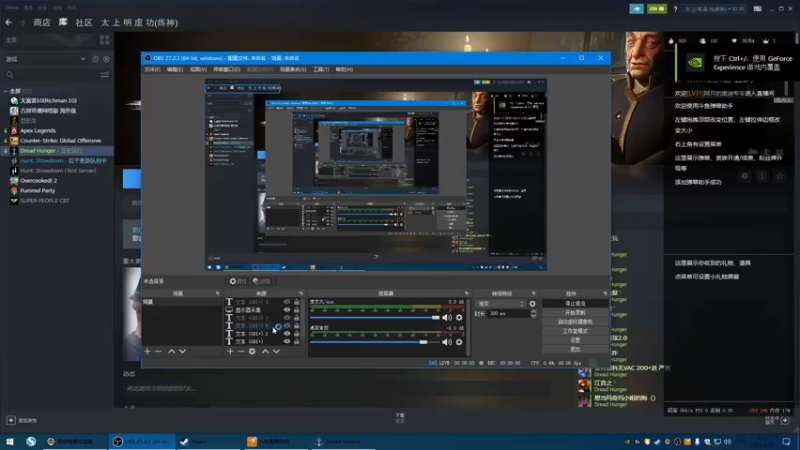
Task: Open OBS 帮助(H) menu
Action: [x=344, y=69]
